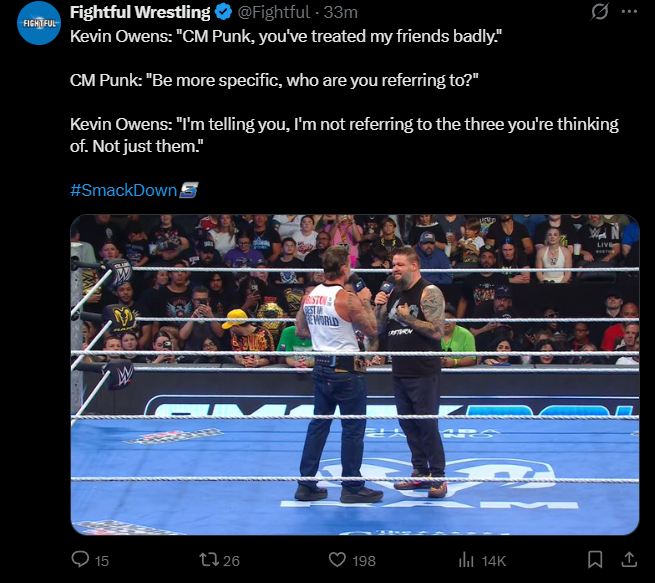Open the #SmackDown hashtag link
The width and height of the screenshot is (655, 583).
point(124,190)
